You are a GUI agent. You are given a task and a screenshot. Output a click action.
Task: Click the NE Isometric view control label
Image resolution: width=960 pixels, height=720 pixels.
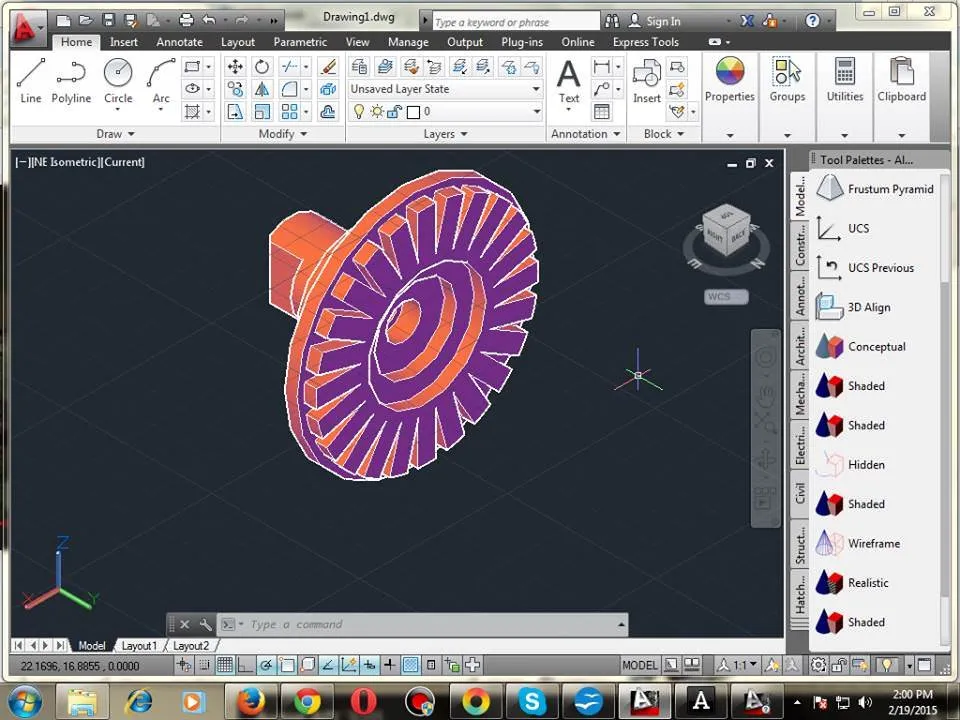pos(66,162)
